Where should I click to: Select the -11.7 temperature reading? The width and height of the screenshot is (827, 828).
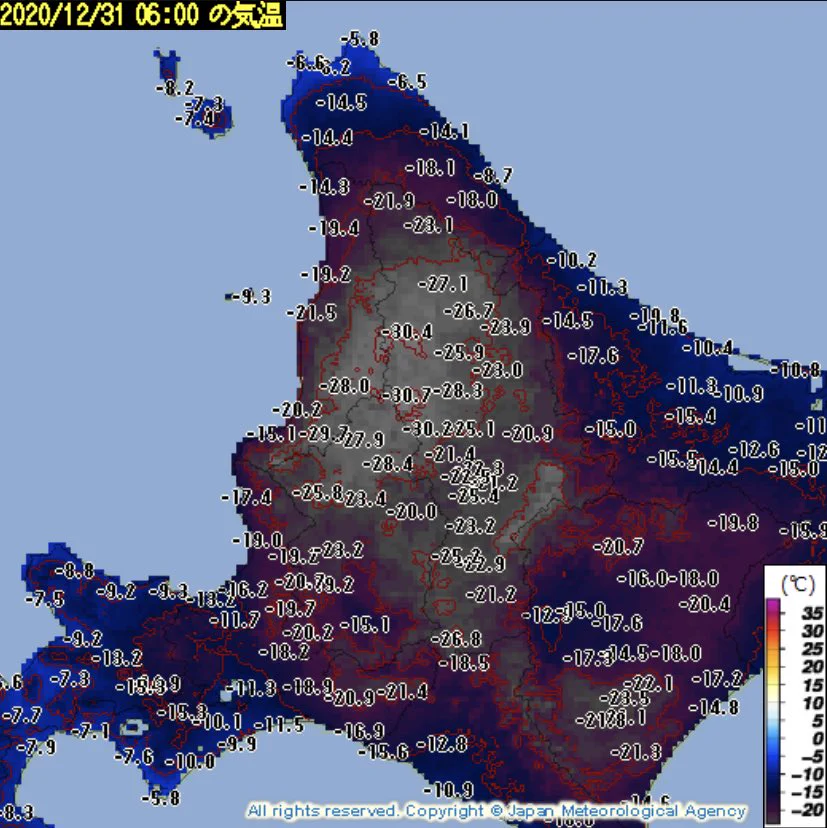point(235,619)
